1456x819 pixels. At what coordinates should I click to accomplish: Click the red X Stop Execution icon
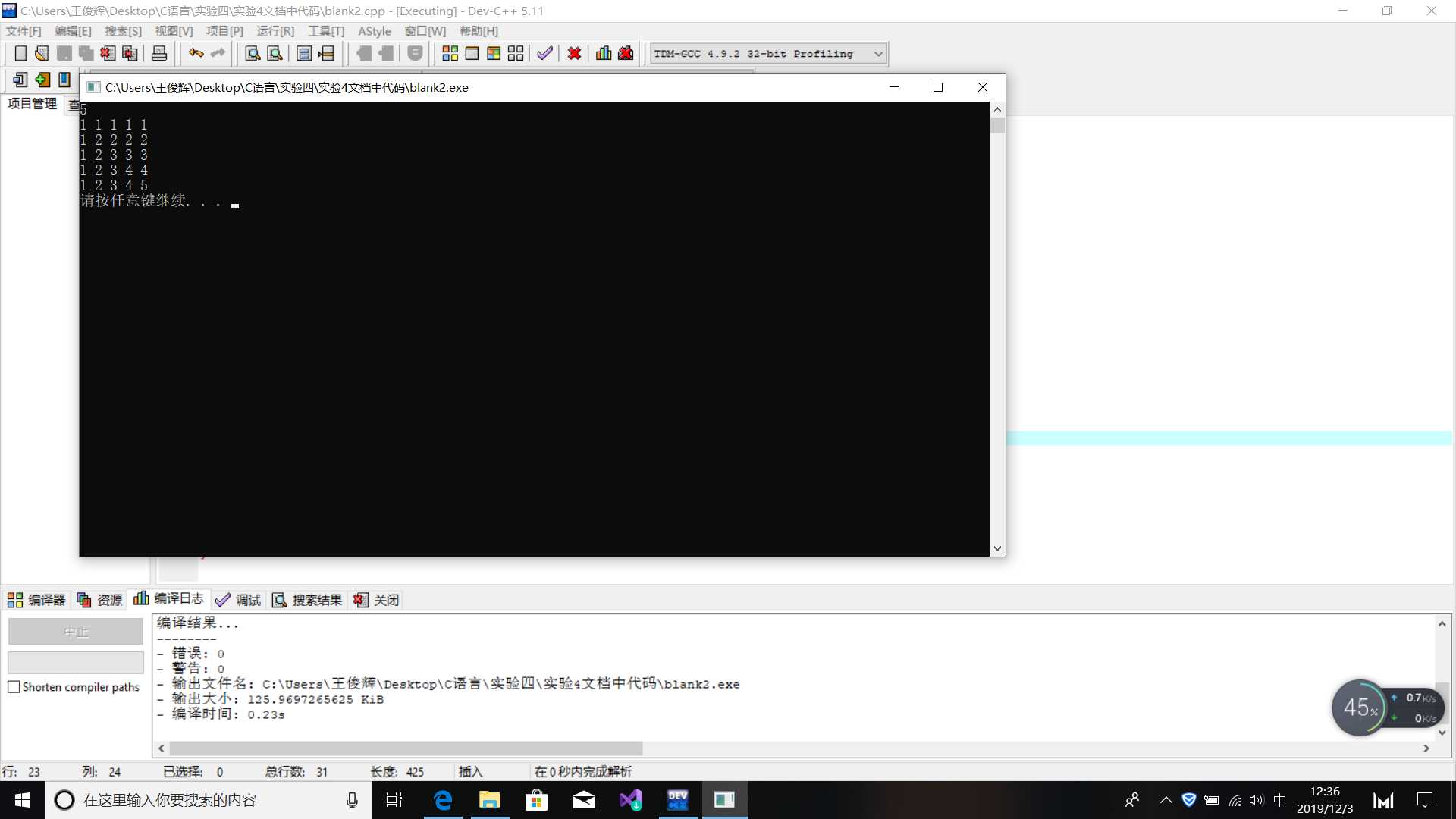(574, 54)
